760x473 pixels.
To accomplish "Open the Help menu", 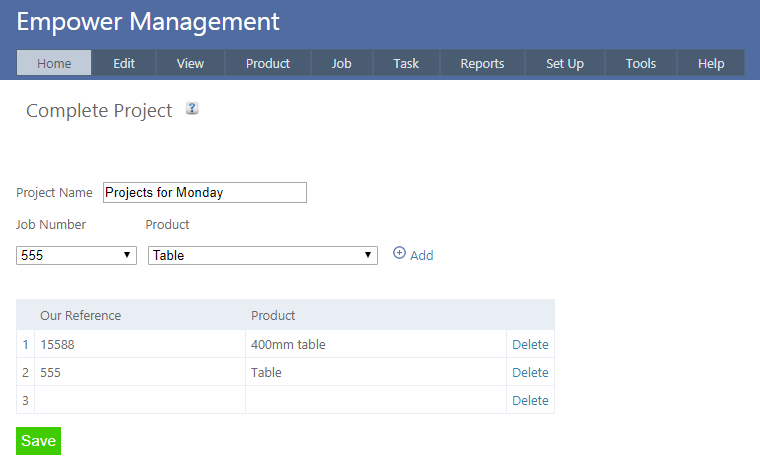I will point(711,63).
